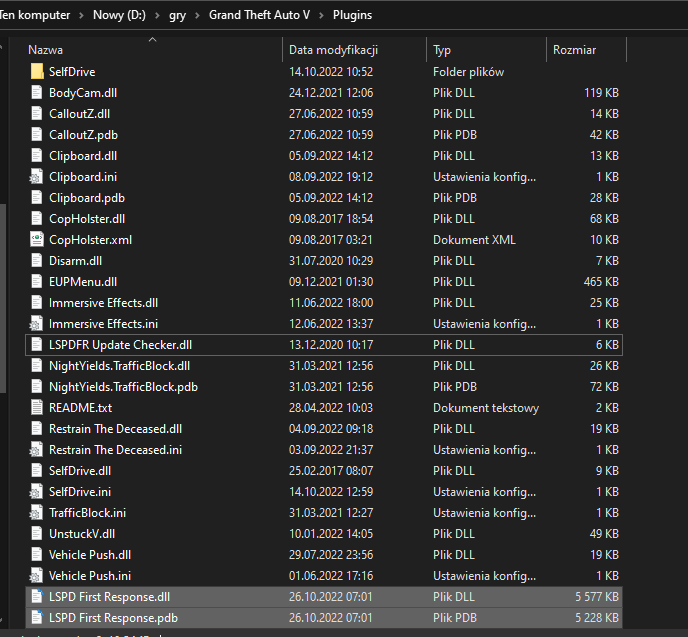The image size is (688, 637).
Task: Click the left navigation pane scrollbar
Action: pos(3,300)
